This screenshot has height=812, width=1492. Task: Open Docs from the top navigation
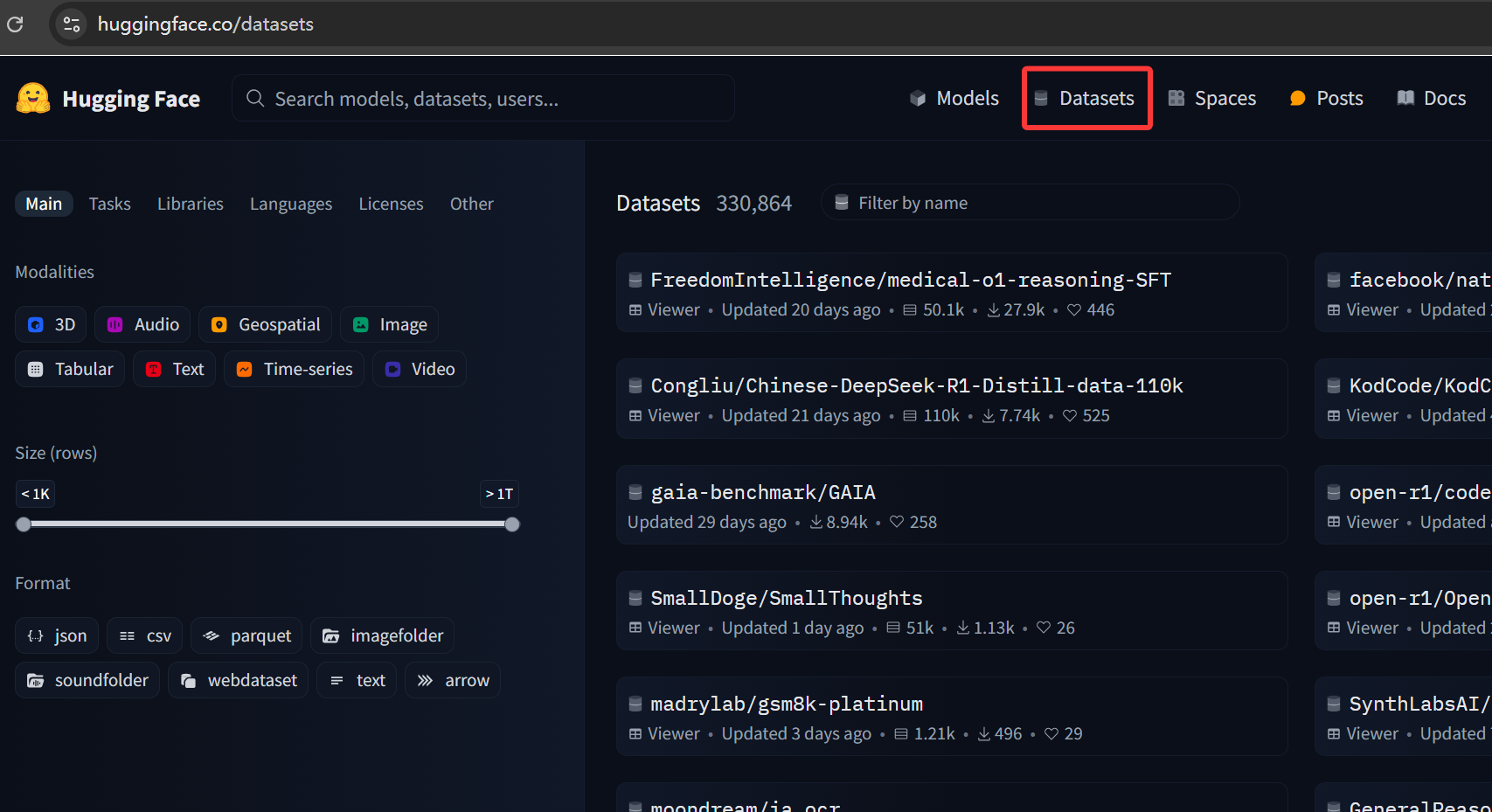[x=1432, y=98]
